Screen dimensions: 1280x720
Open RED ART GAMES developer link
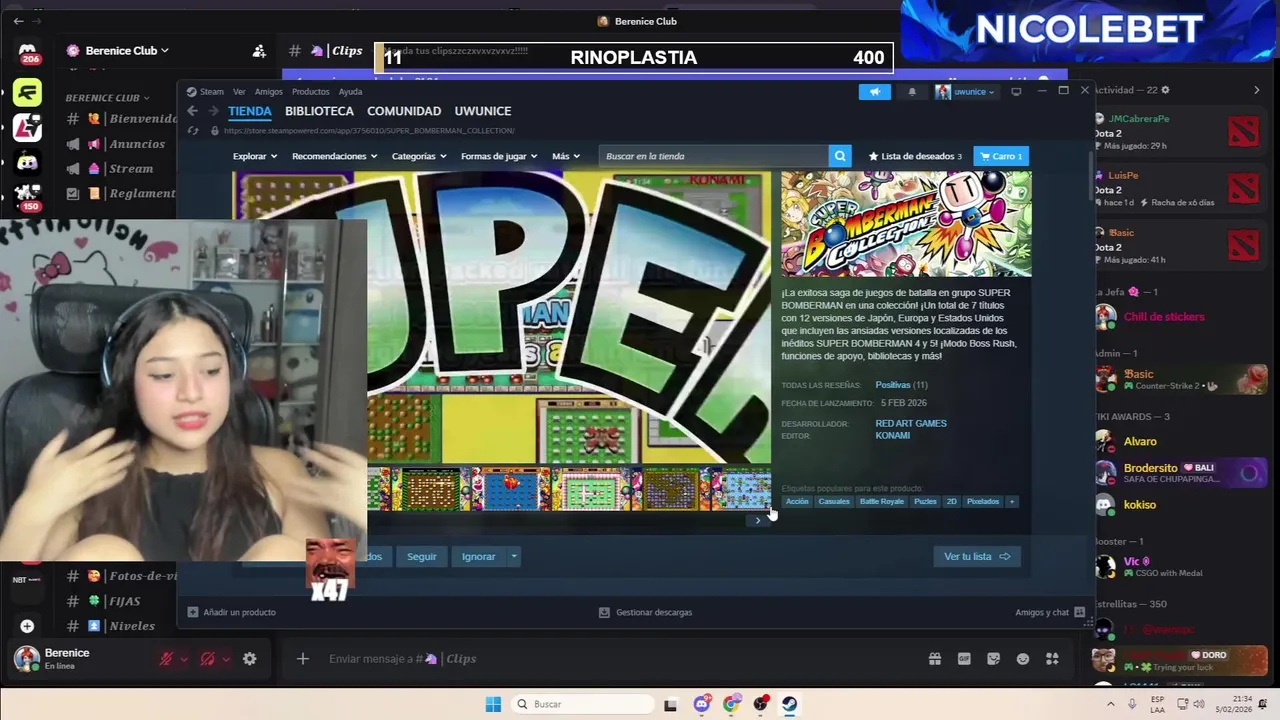tap(911, 423)
